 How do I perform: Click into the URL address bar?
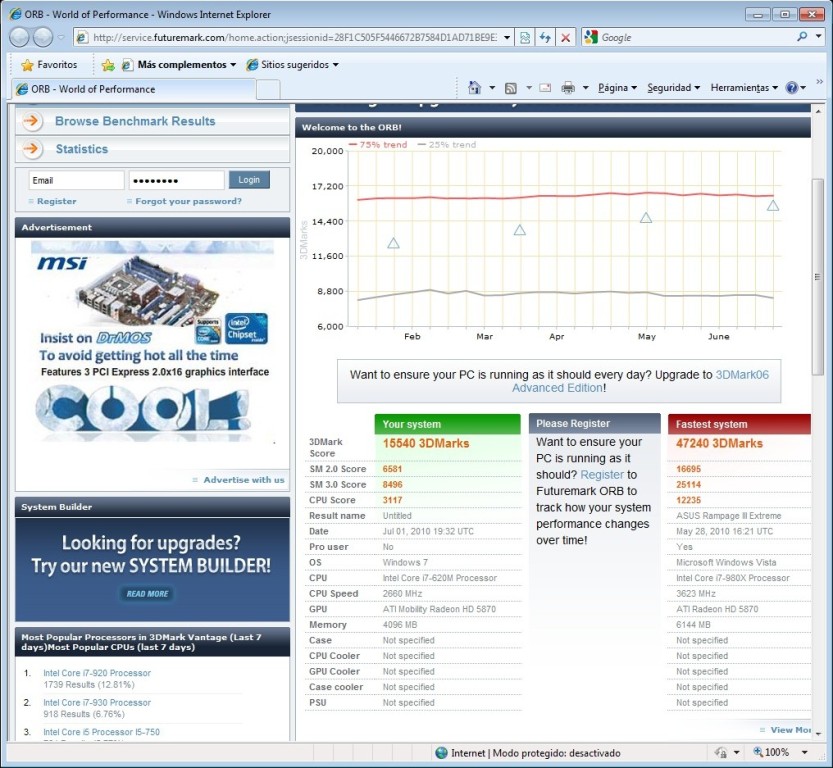click(x=295, y=38)
